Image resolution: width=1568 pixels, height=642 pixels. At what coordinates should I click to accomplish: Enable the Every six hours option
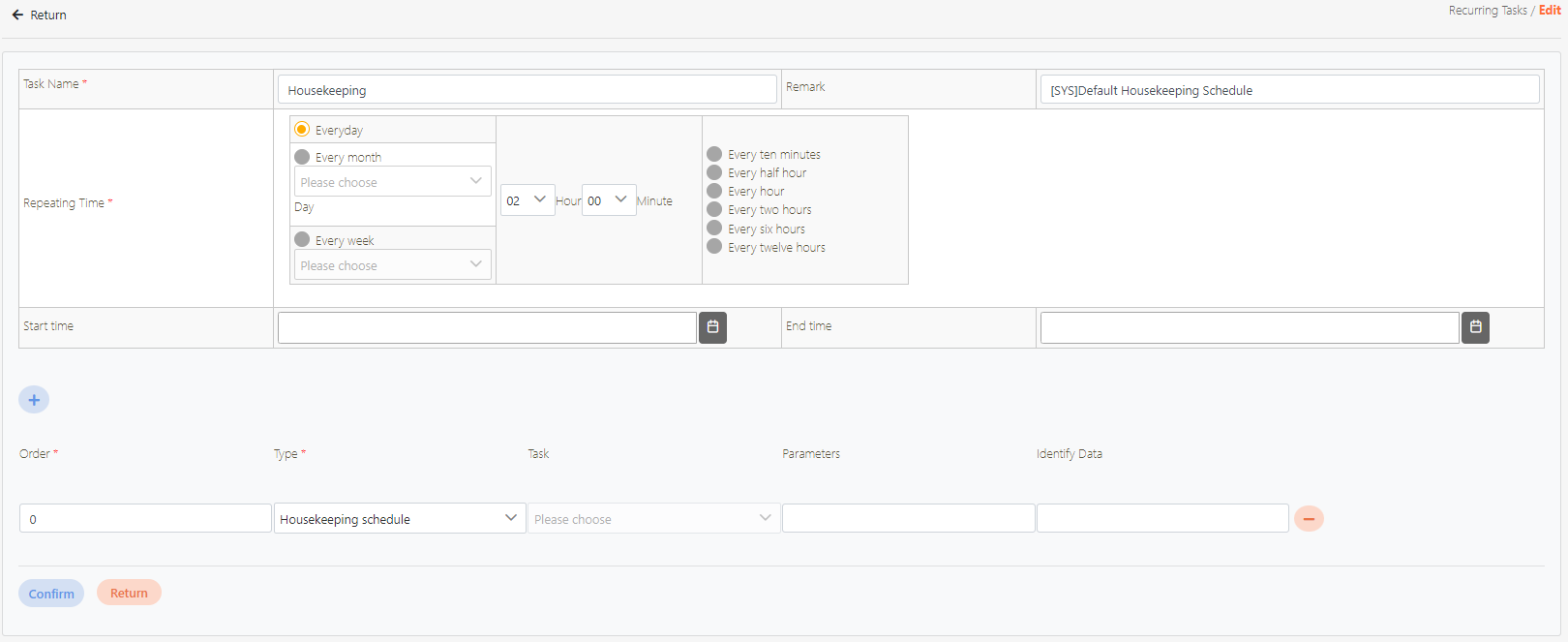[714, 229]
